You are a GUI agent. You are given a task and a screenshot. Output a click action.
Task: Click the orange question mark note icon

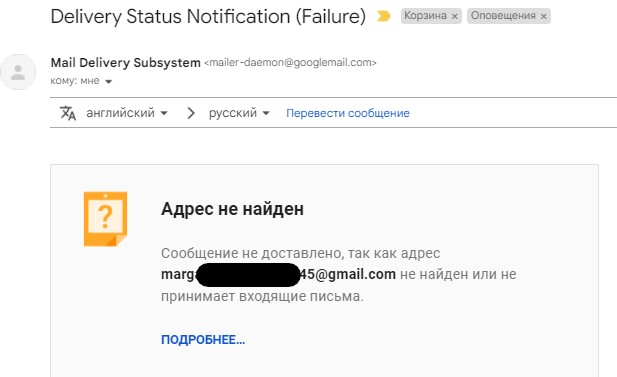(x=105, y=219)
